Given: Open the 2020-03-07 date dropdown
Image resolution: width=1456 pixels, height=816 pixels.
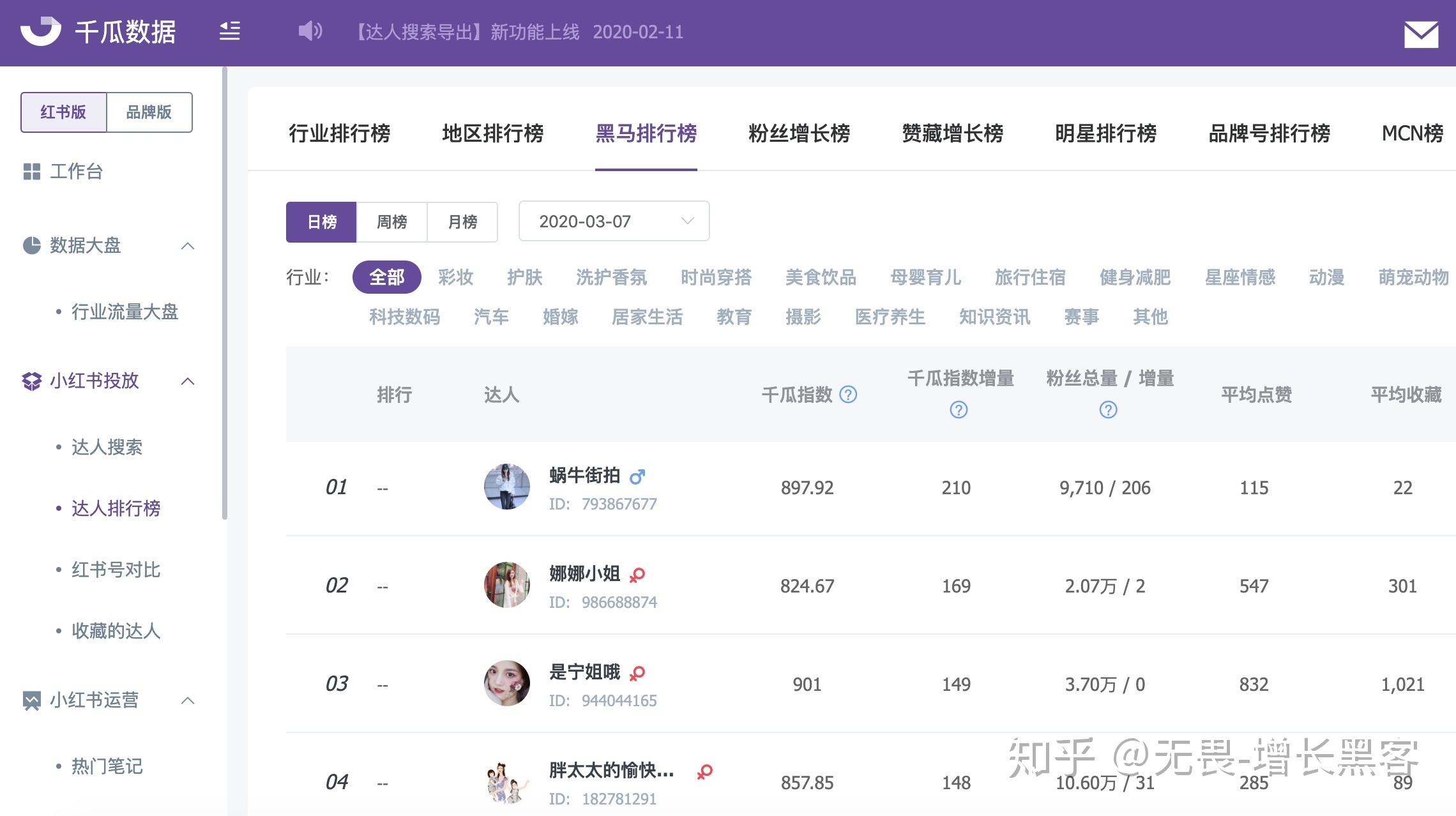Looking at the screenshot, I should coord(613,221).
